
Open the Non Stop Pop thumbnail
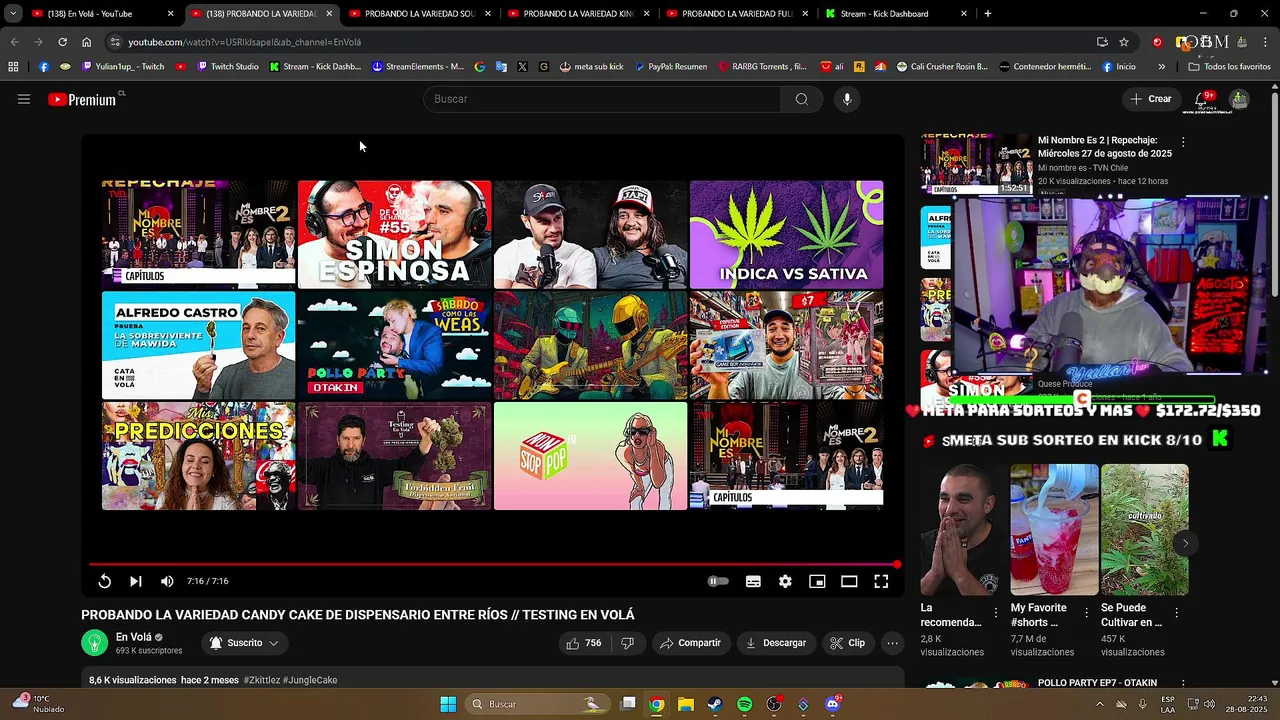pyautogui.click(x=590, y=456)
